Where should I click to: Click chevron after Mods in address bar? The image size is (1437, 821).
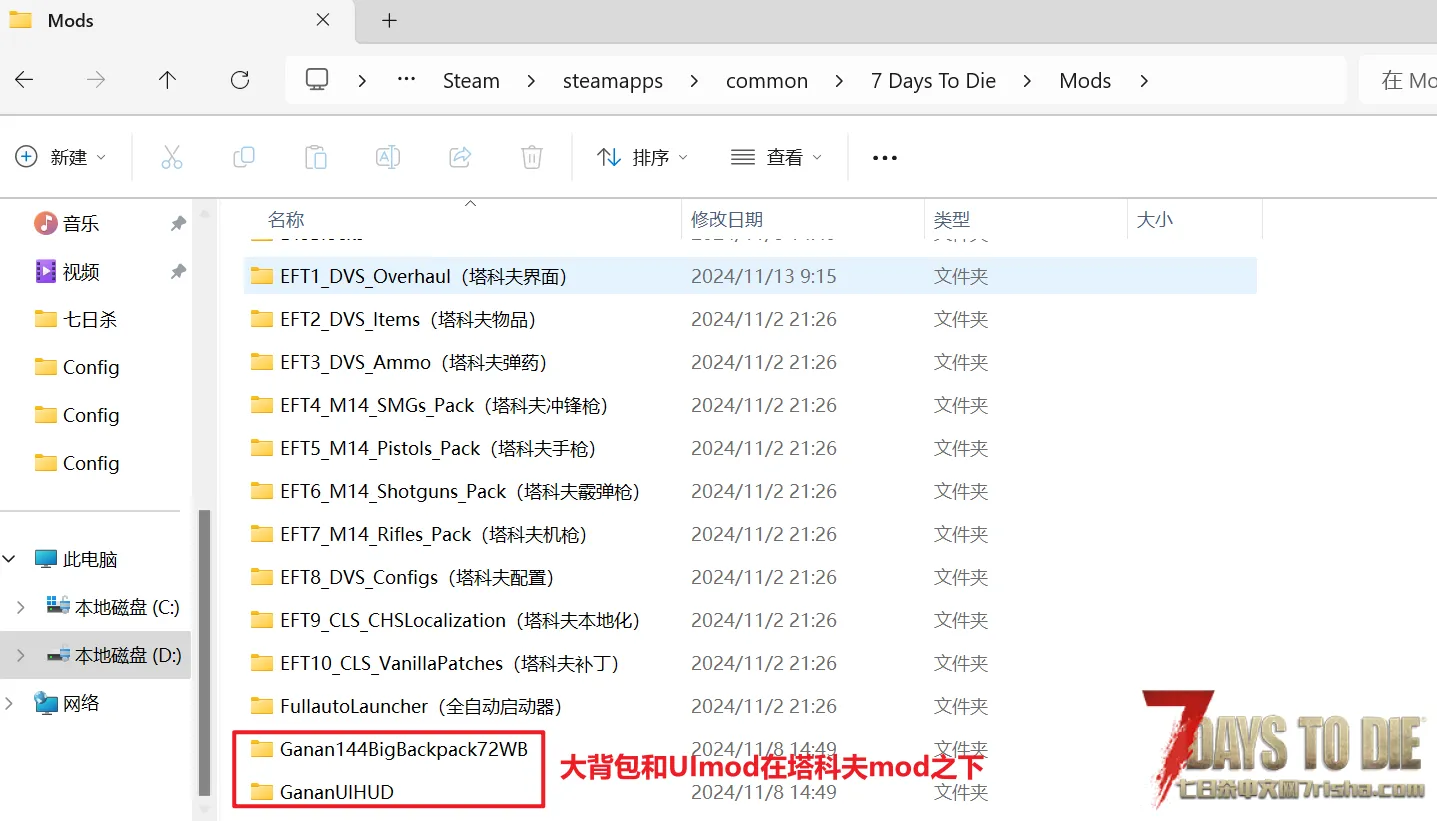(1144, 81)
